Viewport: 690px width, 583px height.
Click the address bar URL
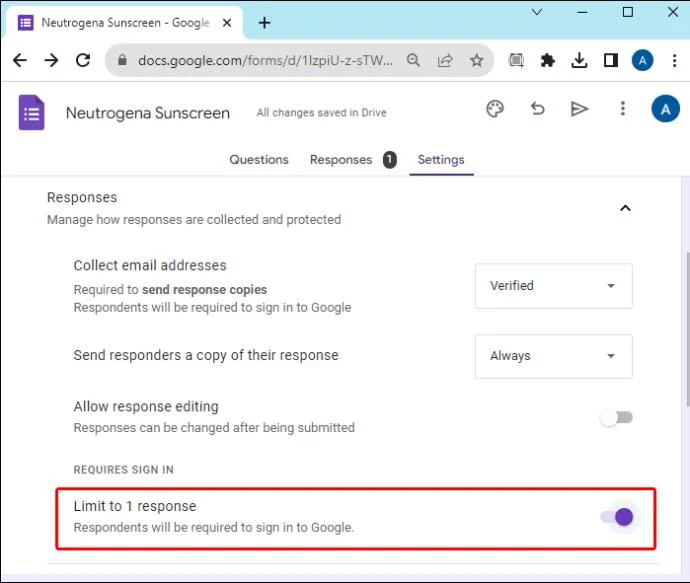[x=265, y=60]
